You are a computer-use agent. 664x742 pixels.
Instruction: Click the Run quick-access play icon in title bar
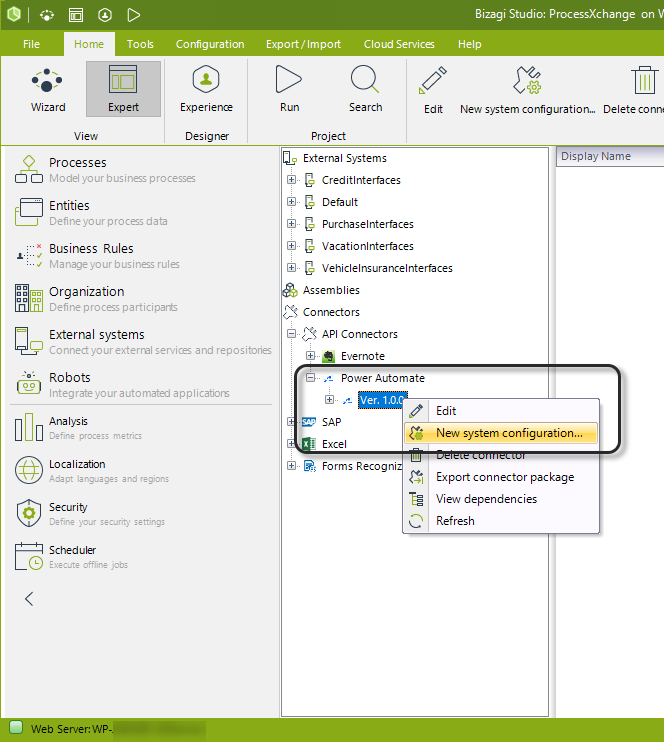tap(133, 15)
